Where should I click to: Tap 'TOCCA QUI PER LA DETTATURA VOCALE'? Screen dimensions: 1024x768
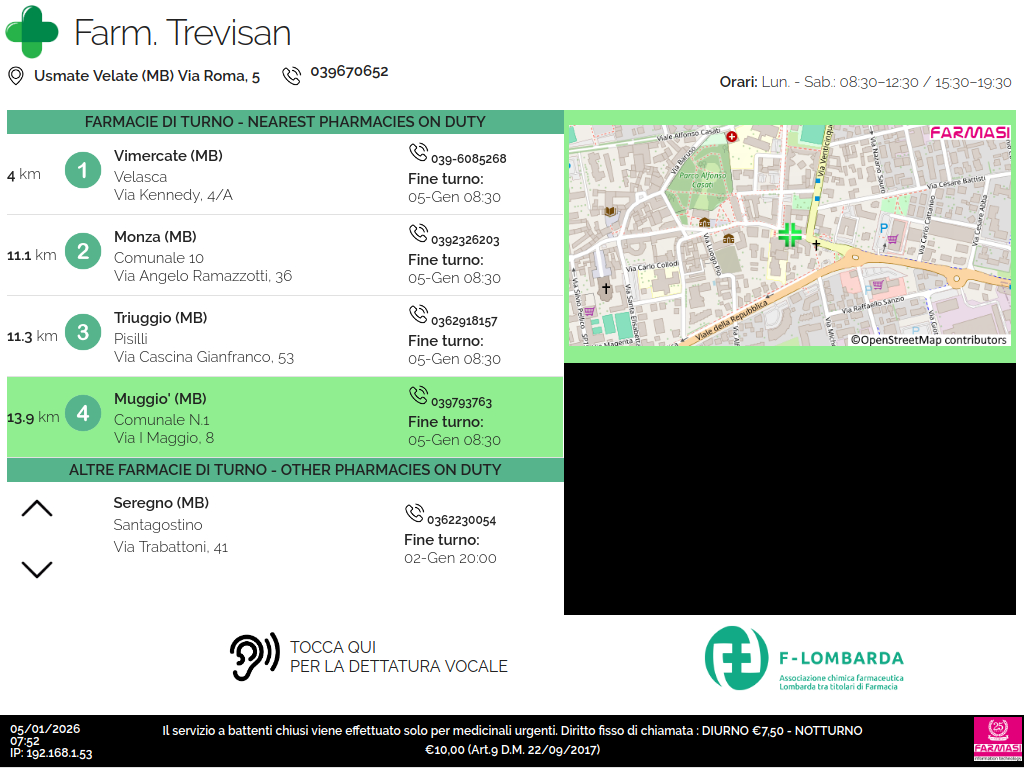pyautogui.click(x=398, y=657)
